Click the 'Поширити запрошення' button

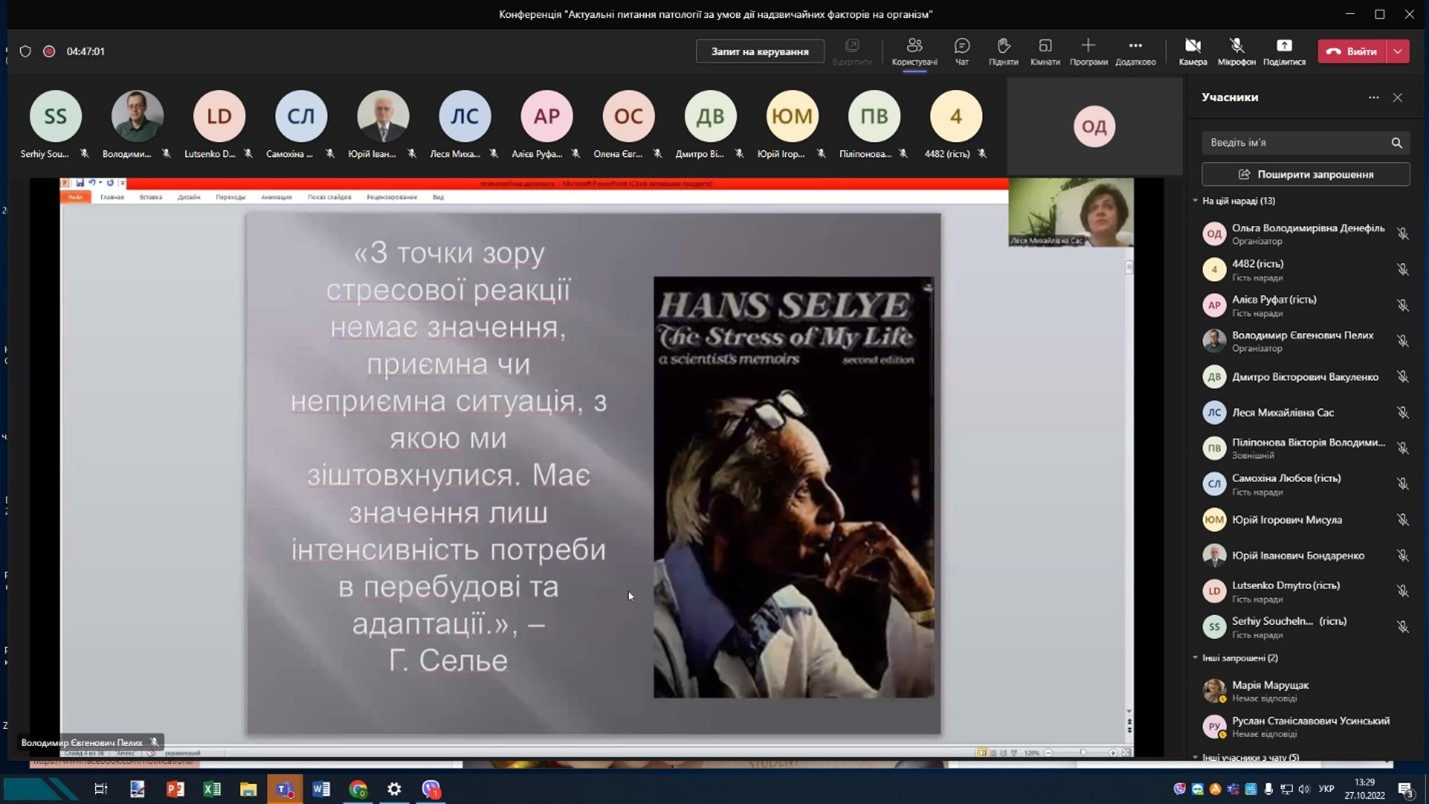[x=1305, y=174]
